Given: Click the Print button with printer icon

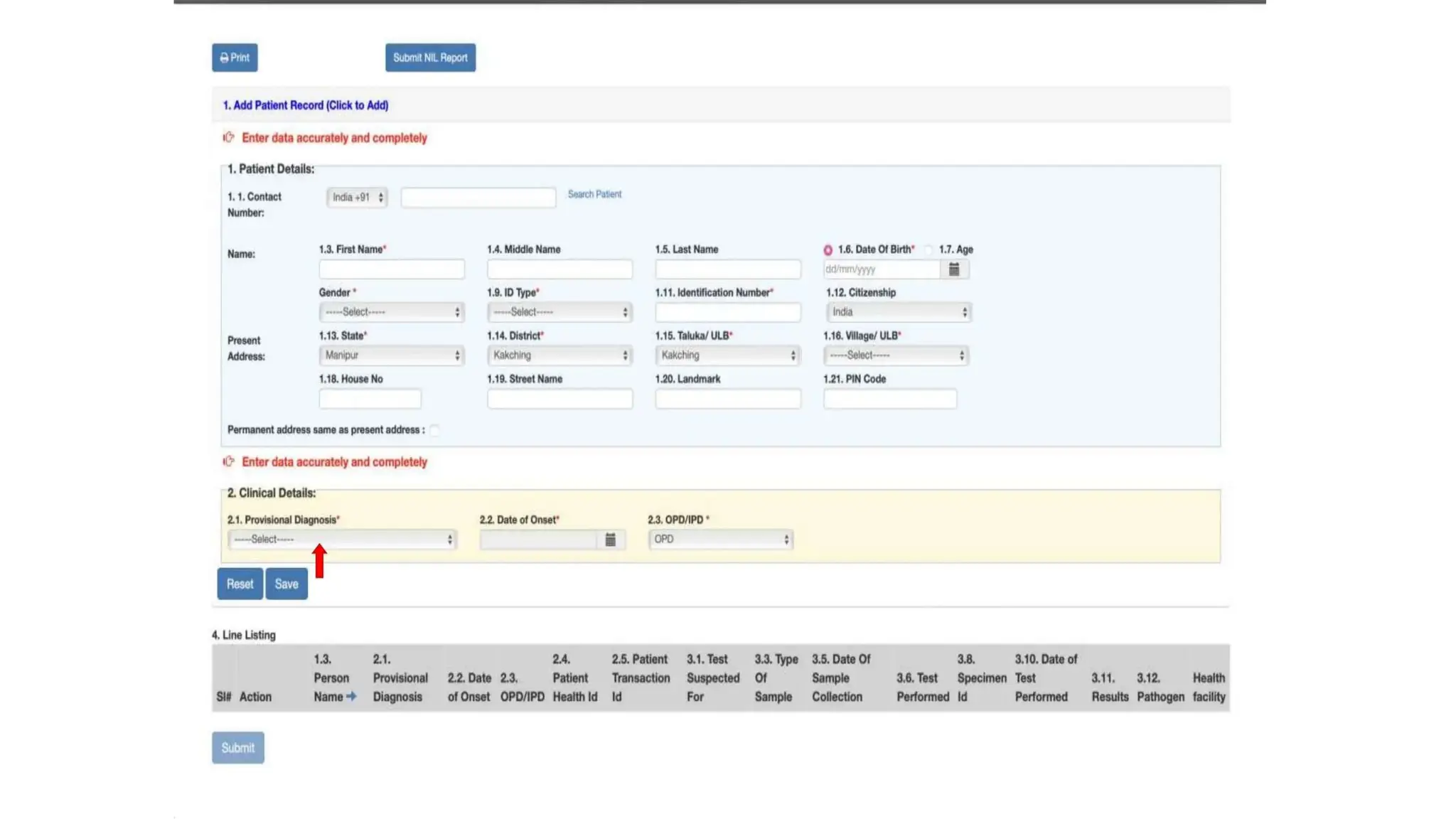Looking at the screenshot, I should pos(235,58).
